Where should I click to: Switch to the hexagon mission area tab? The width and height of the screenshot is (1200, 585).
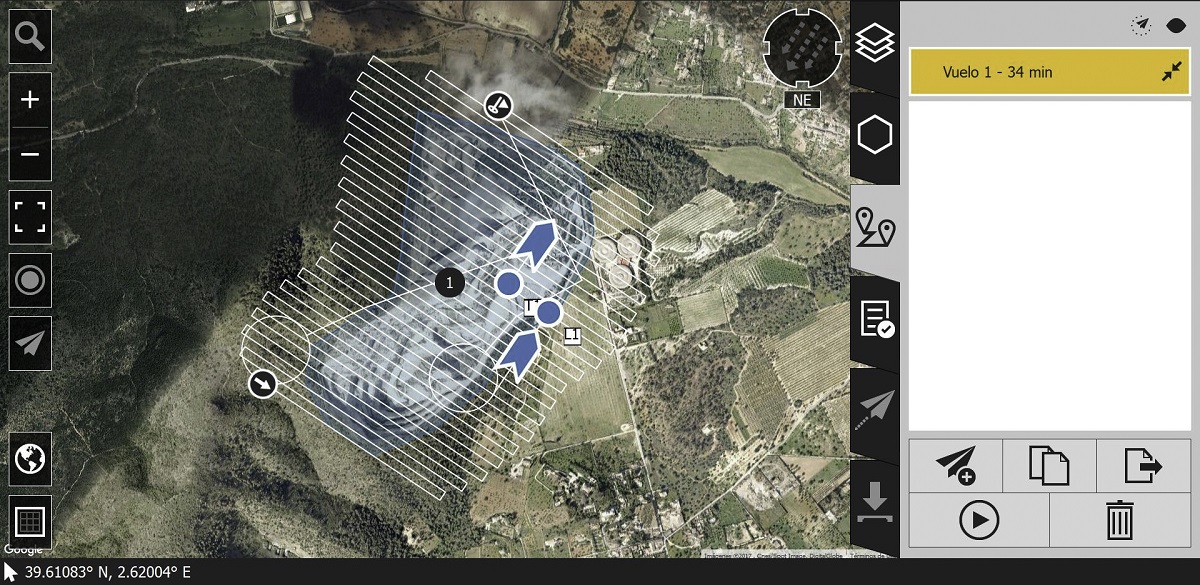[x=875, y=136]
